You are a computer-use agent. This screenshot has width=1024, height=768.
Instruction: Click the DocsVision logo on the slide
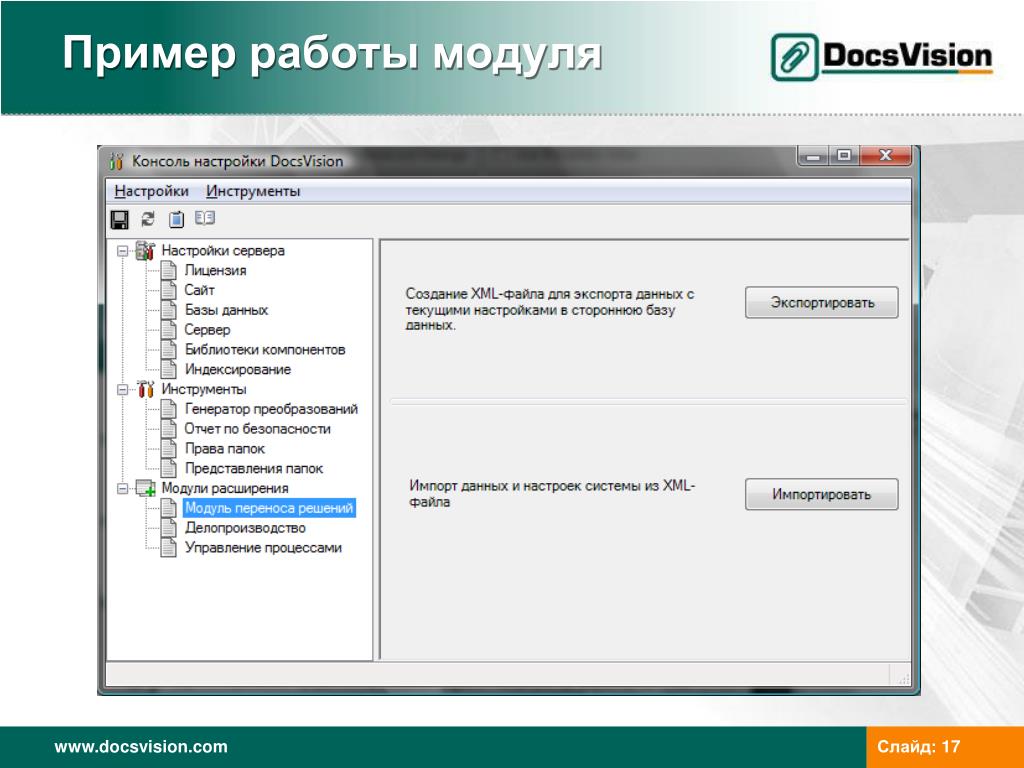[x=882, y=57]
